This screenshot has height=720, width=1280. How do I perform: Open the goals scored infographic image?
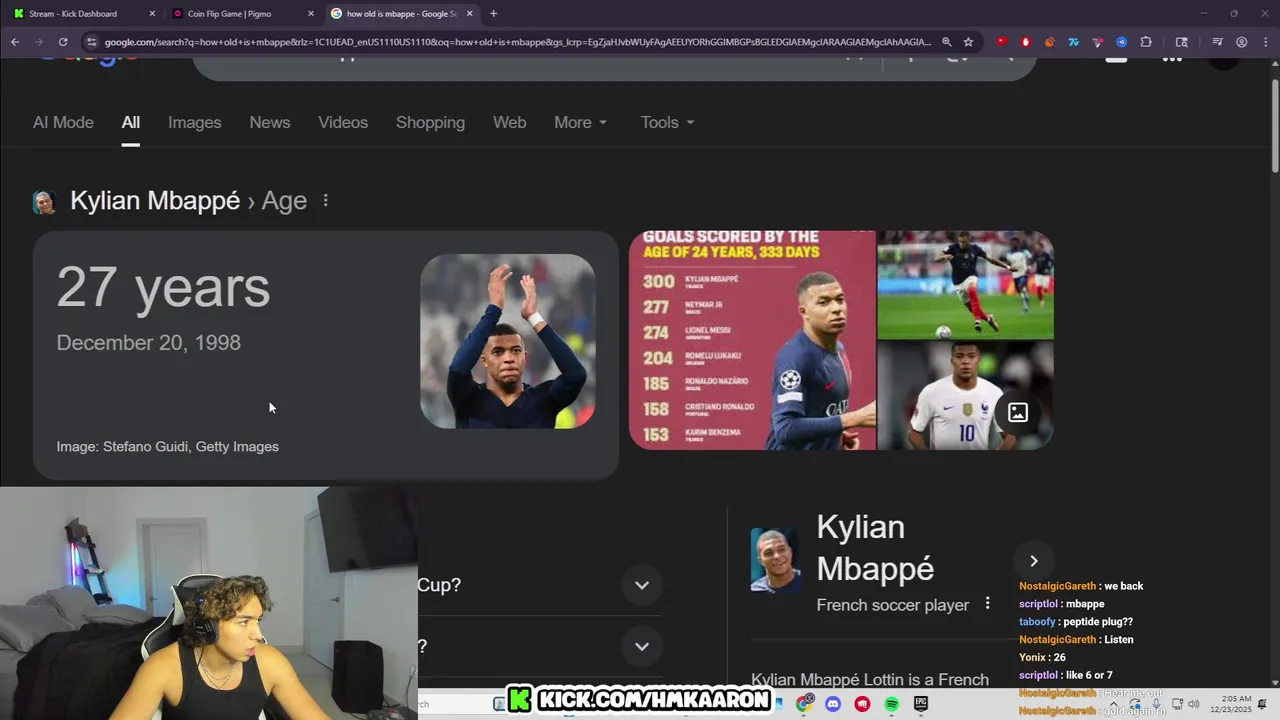tap(752, 340)
